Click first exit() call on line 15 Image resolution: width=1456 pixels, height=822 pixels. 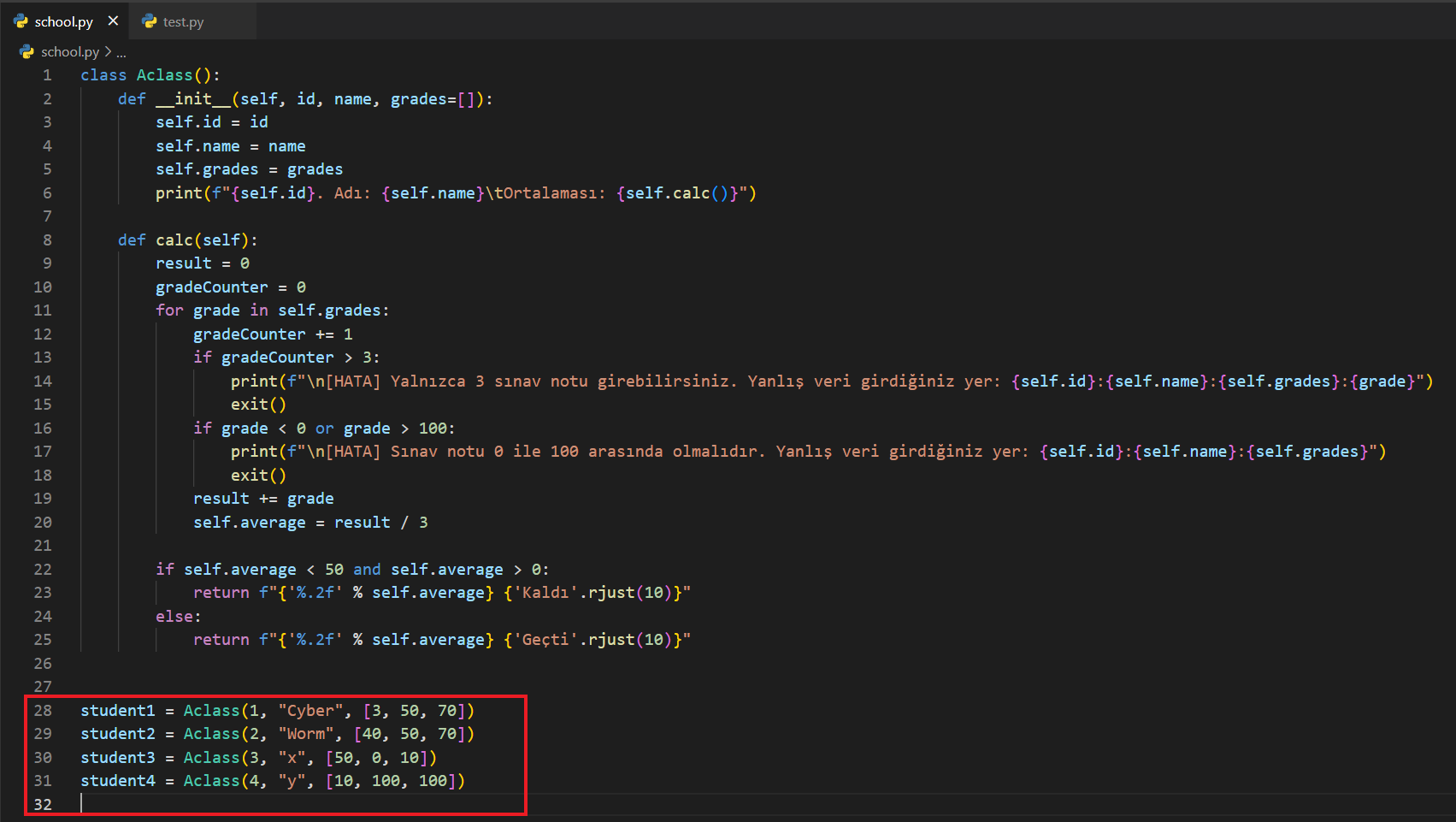258,405
